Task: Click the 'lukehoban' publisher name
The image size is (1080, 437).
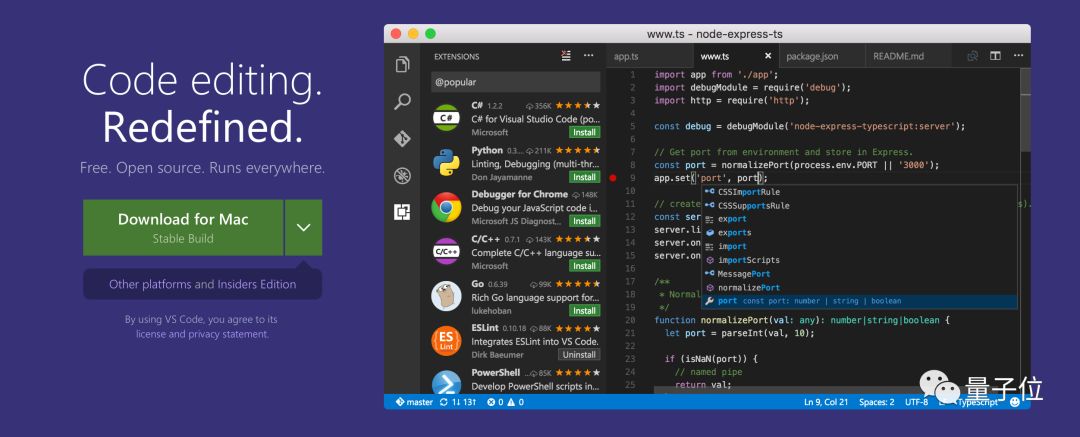Action: (490, 311)
